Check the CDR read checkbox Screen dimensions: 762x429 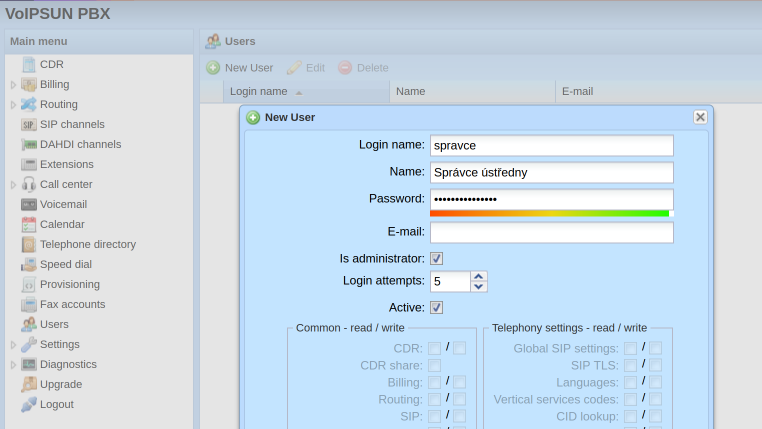tap(434, 348)
